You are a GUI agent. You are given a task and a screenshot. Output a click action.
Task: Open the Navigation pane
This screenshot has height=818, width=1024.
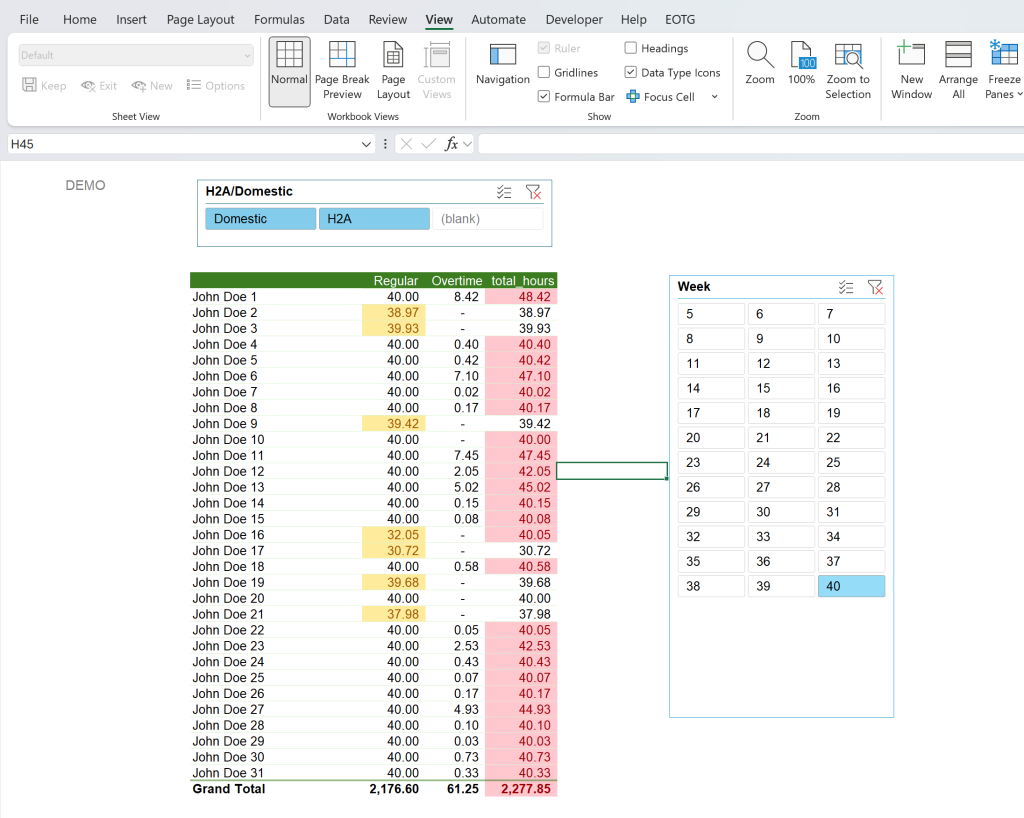[503, 65]
